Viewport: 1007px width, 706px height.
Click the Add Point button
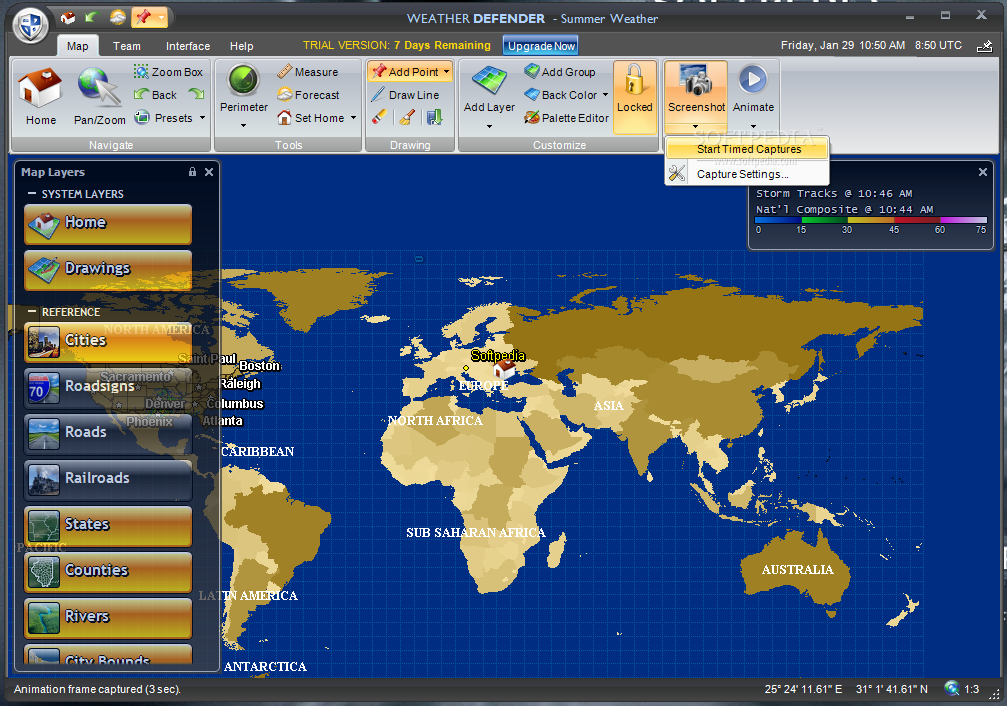click(405, 72)
